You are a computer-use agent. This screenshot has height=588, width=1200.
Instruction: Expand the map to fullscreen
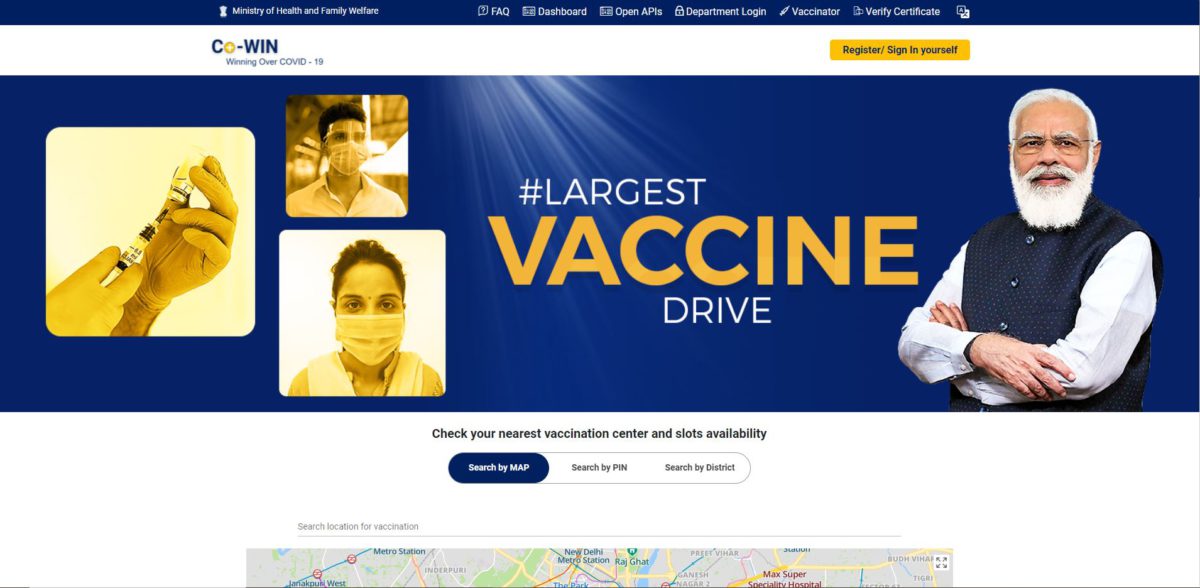[940, 563]
